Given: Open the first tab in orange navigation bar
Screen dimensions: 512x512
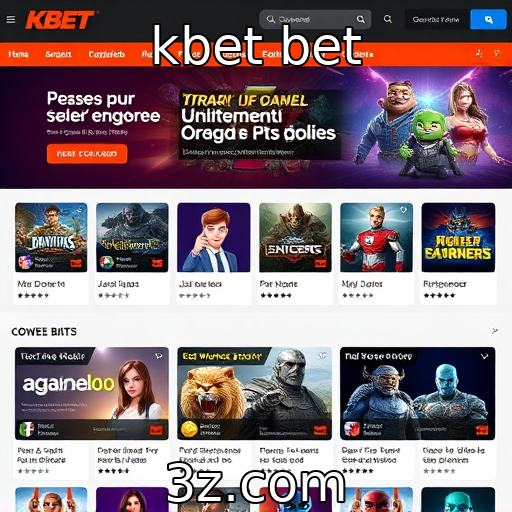Looking at the screenshot, I should coord(18,54).
